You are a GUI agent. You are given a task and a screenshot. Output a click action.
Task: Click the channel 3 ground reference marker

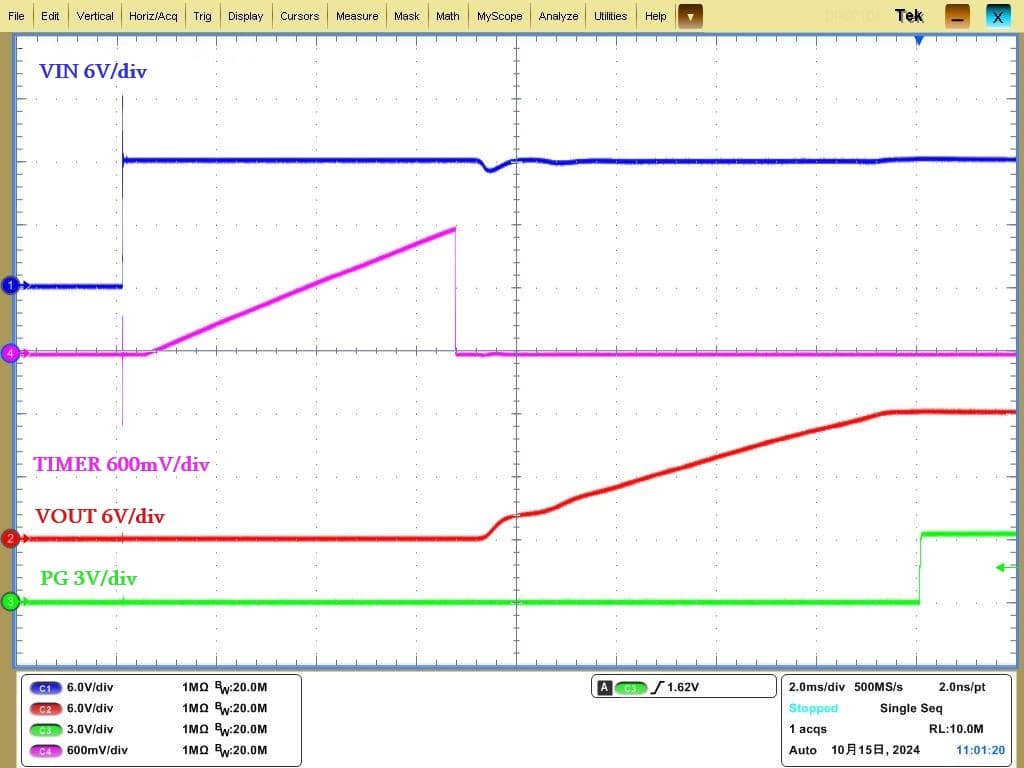pyautogui.click(x=11, y=601)
